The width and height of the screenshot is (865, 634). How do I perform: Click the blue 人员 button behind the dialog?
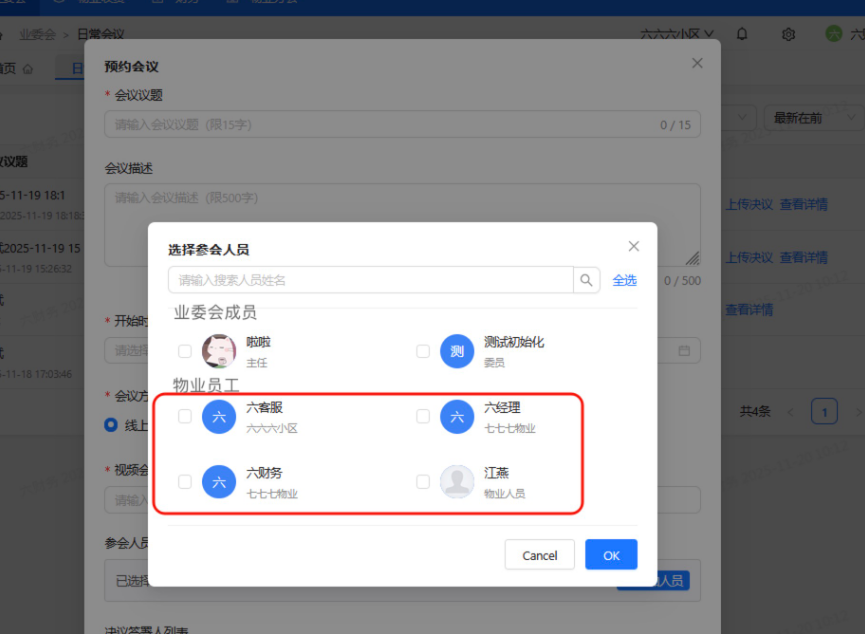[673, 580]
